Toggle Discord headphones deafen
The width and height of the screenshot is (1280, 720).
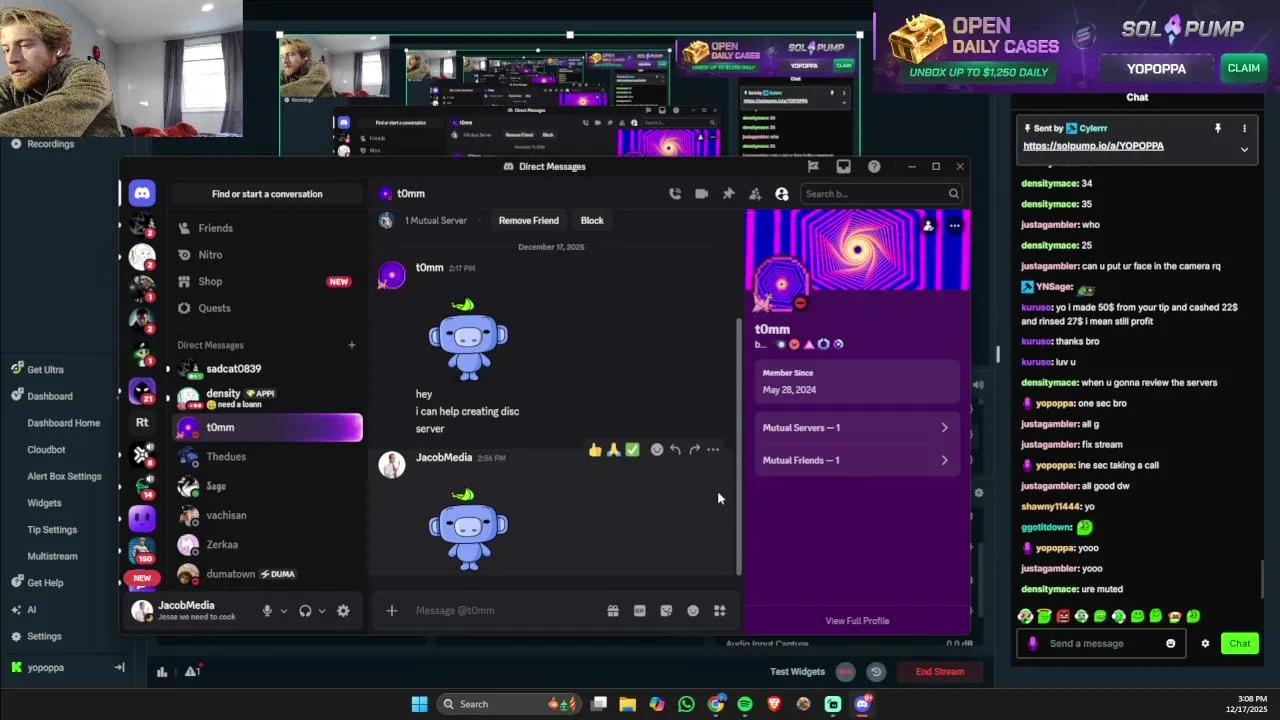coord(305,611)
